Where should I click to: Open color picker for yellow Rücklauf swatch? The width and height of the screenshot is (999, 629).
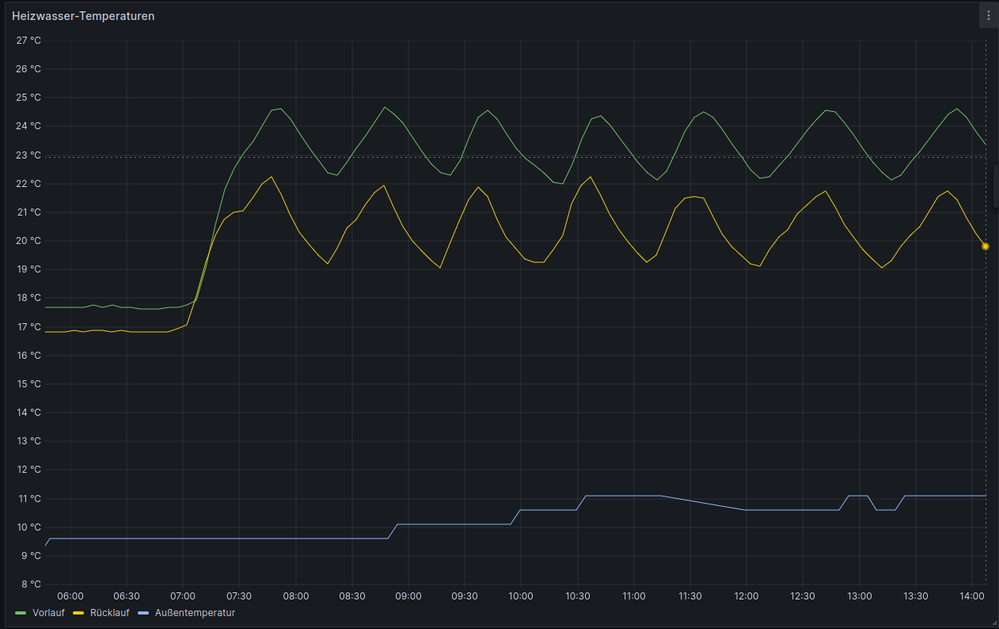click(79, 612)
